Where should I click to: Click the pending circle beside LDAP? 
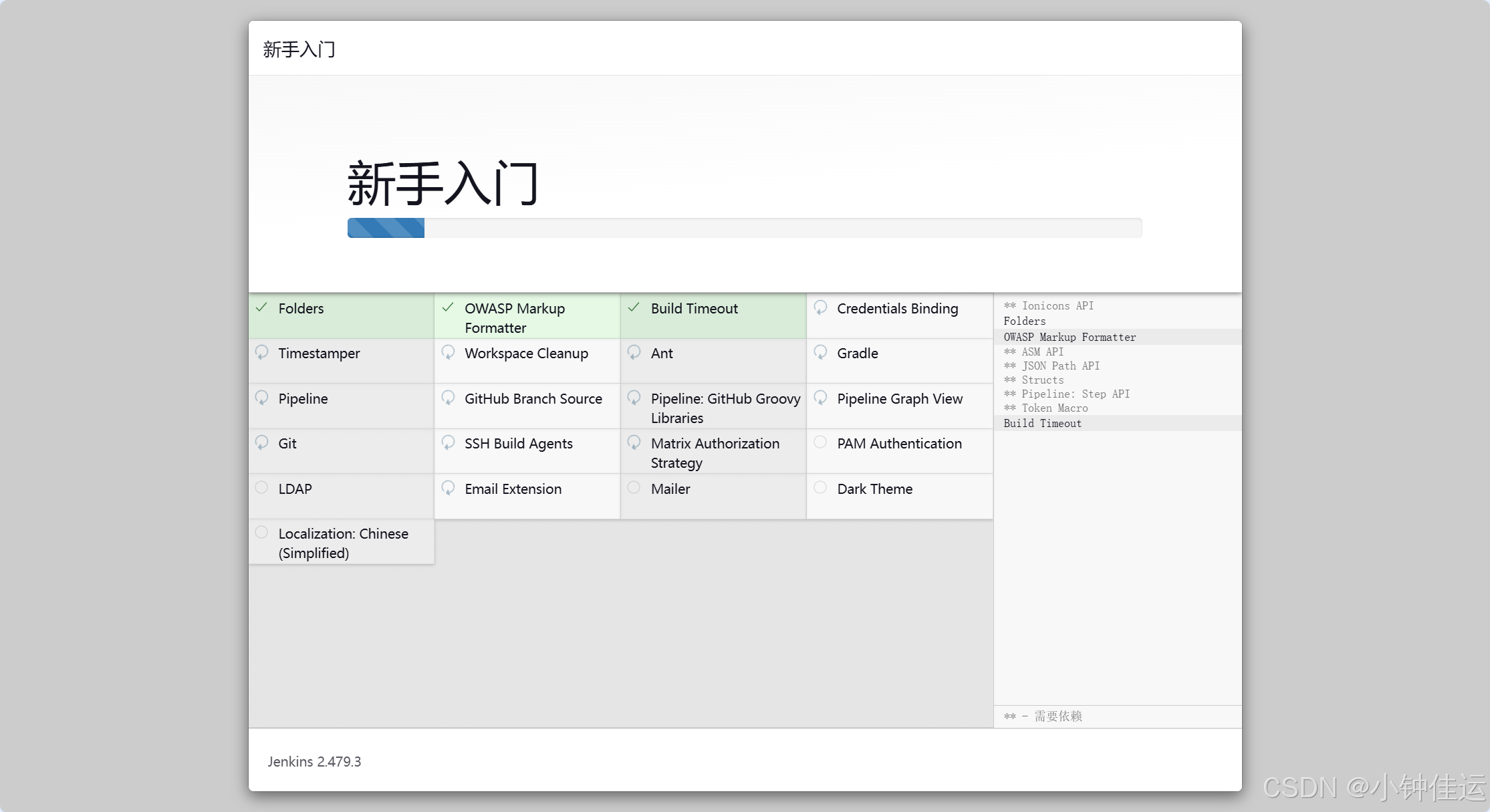(261, 487)
